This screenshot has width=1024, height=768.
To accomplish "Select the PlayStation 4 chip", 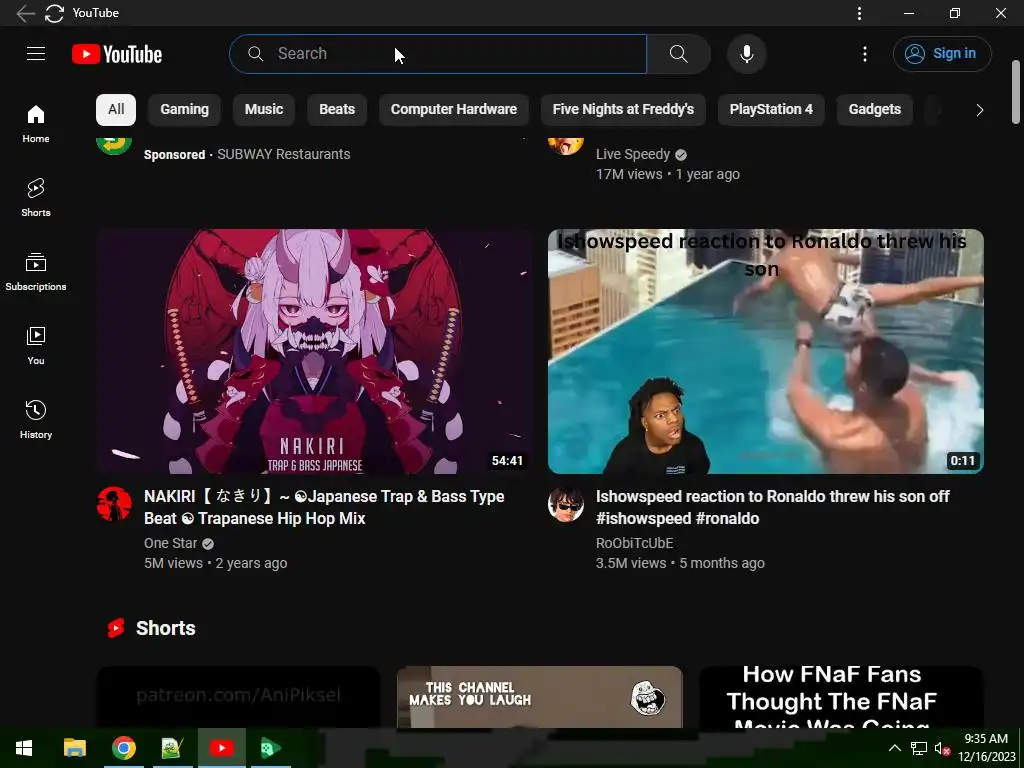I will 771,109.
